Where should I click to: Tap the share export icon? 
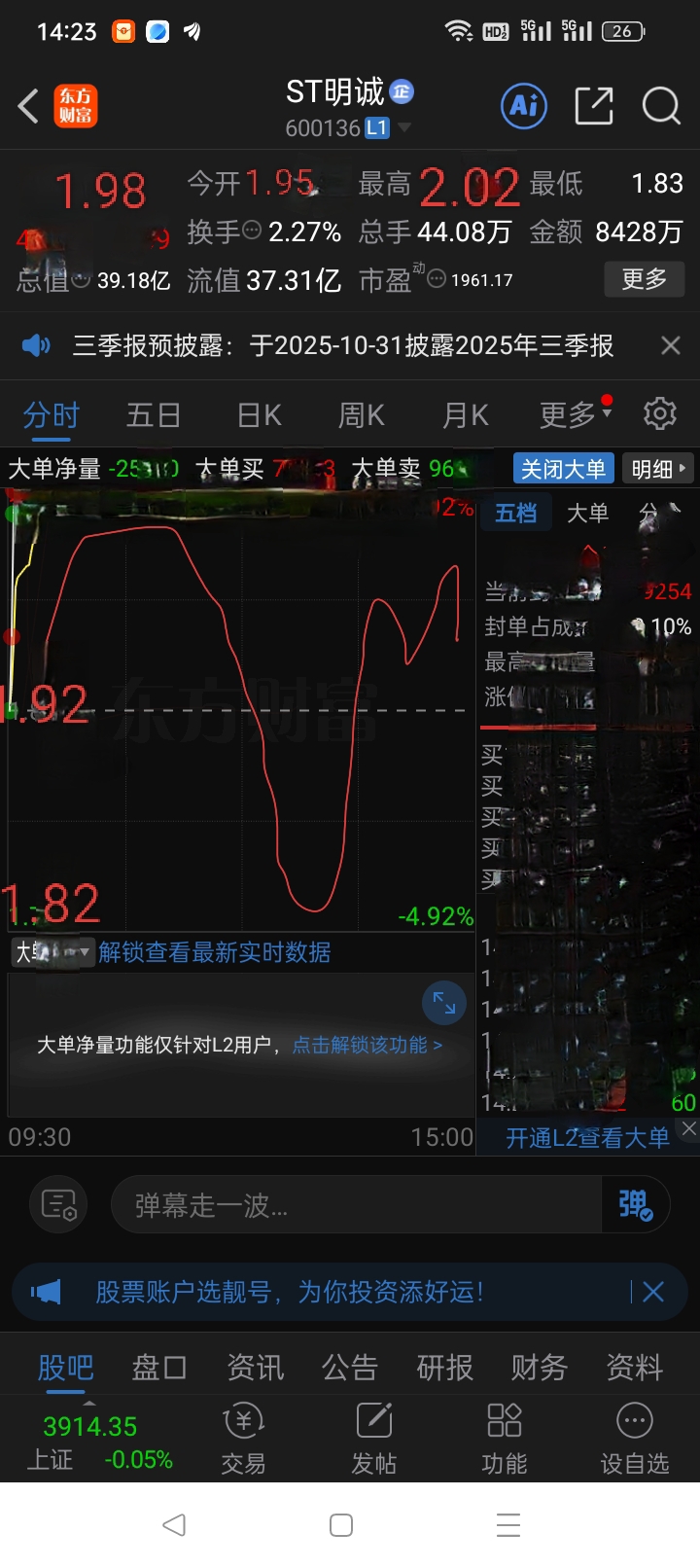pyautogui.click(x=594, y=105)
